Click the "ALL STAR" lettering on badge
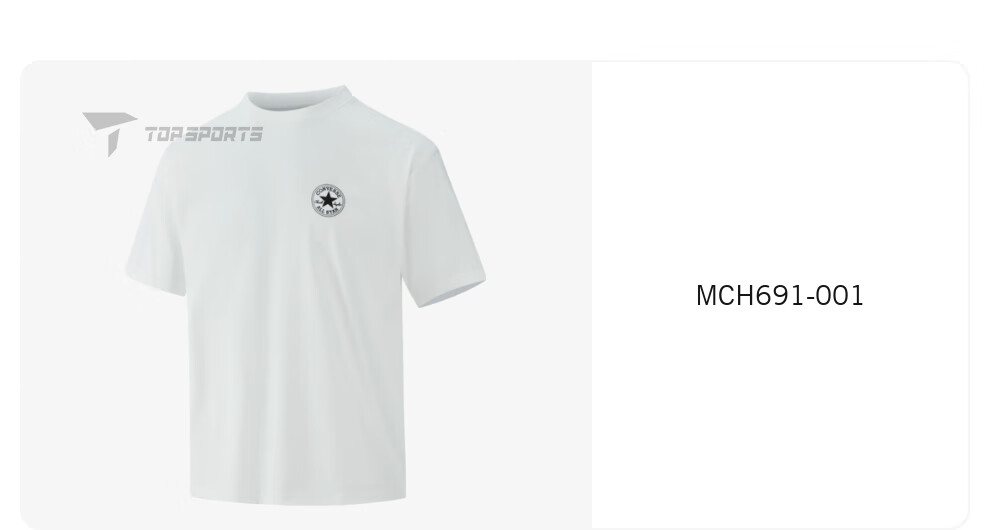Image resolution: width=990 pixels, height=530 pixels. tap(328, 213)
